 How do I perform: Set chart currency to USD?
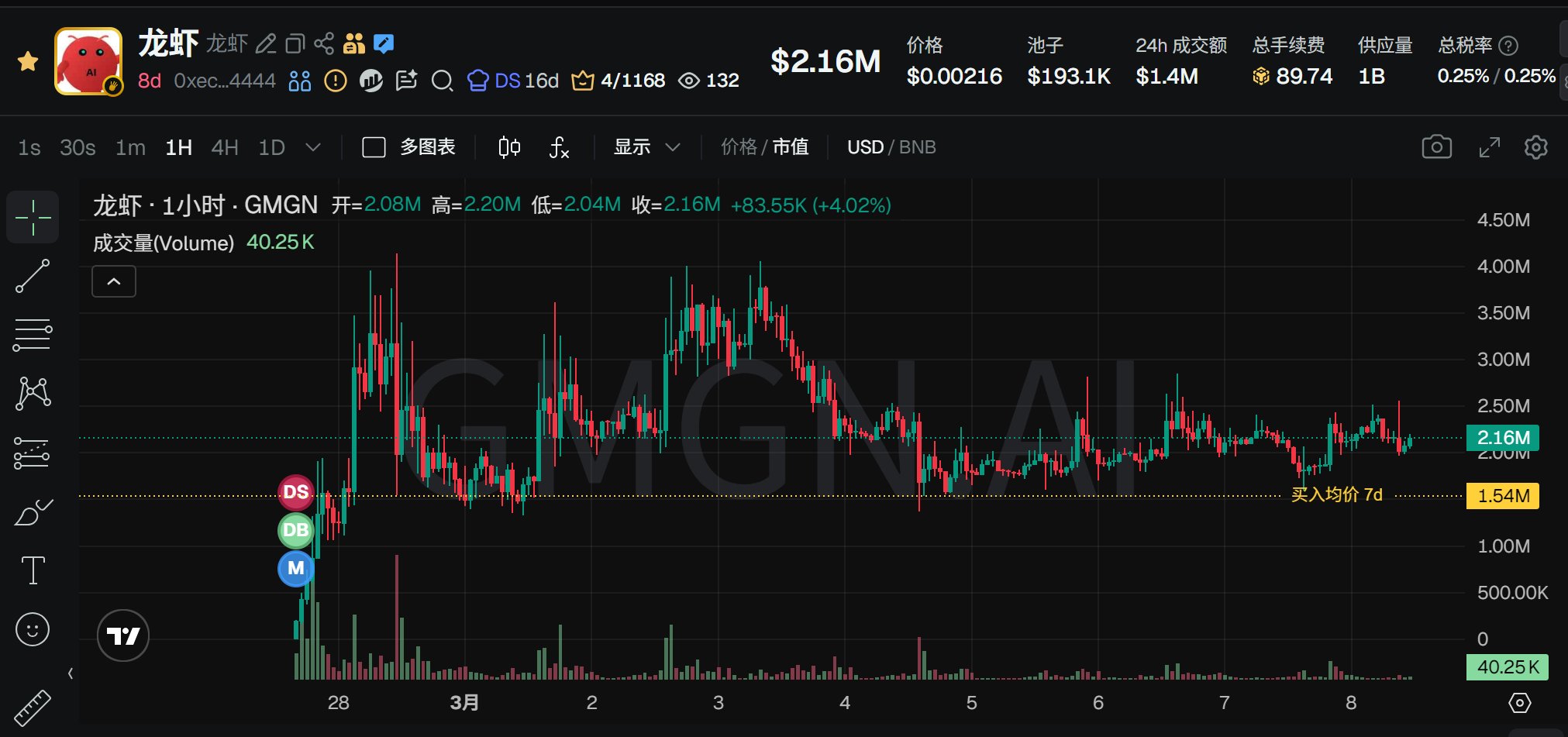(x=865, y=147)
